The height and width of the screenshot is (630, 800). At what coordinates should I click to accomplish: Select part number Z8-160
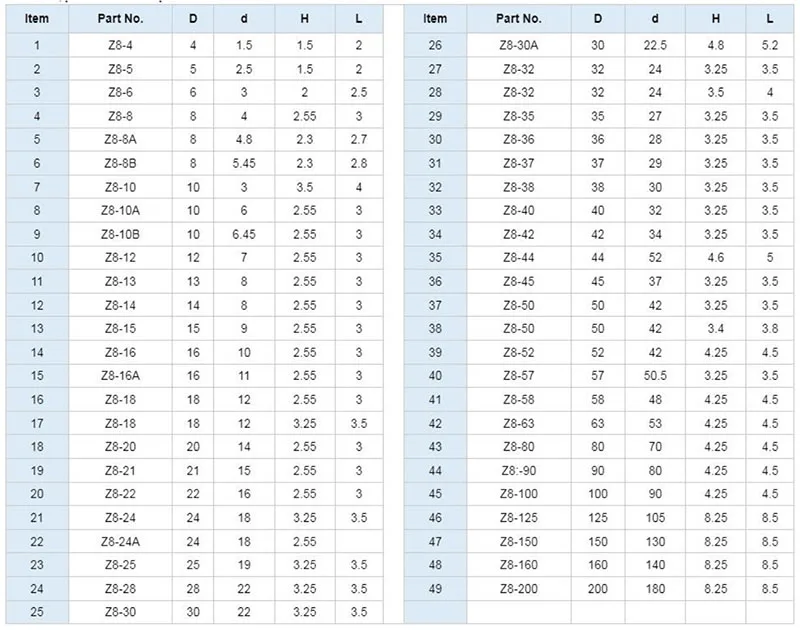point(518,565)
